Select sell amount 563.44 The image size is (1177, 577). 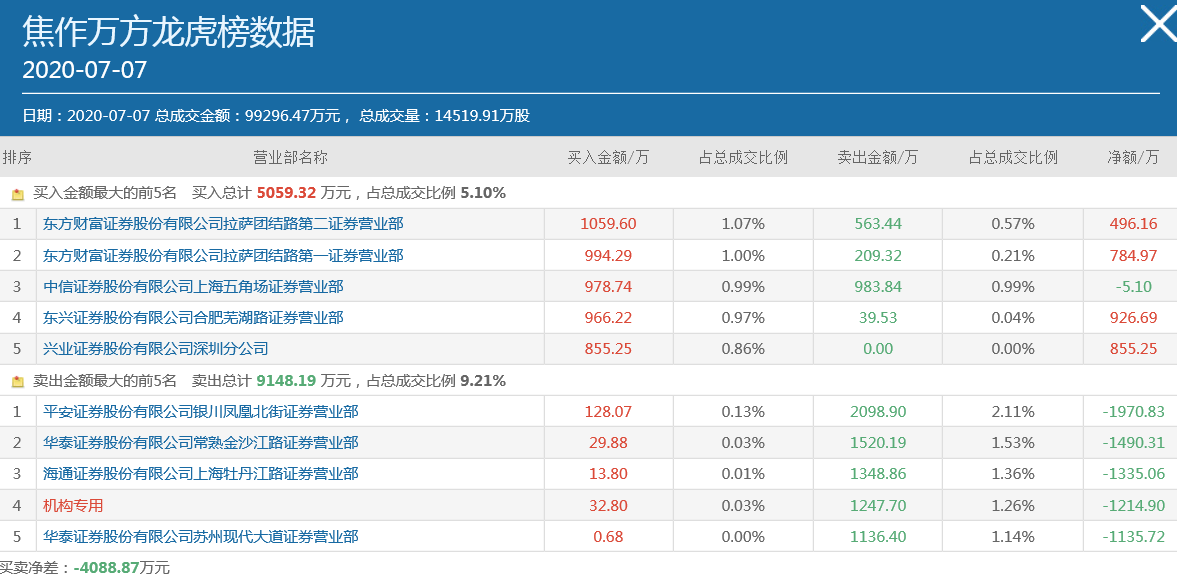878,224
